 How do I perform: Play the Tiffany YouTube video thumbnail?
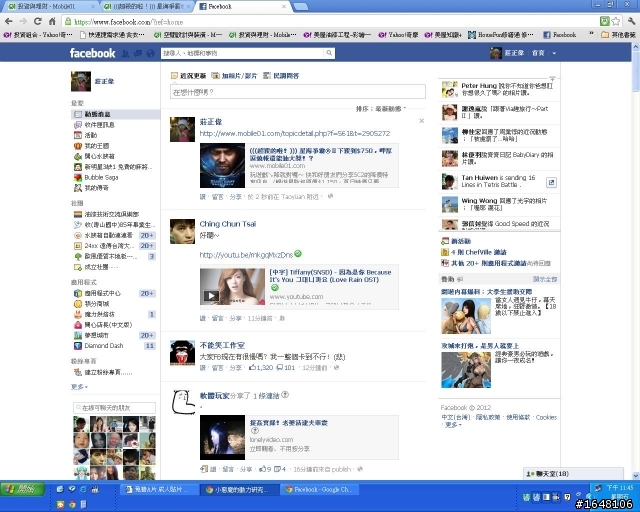pos(232,287)
